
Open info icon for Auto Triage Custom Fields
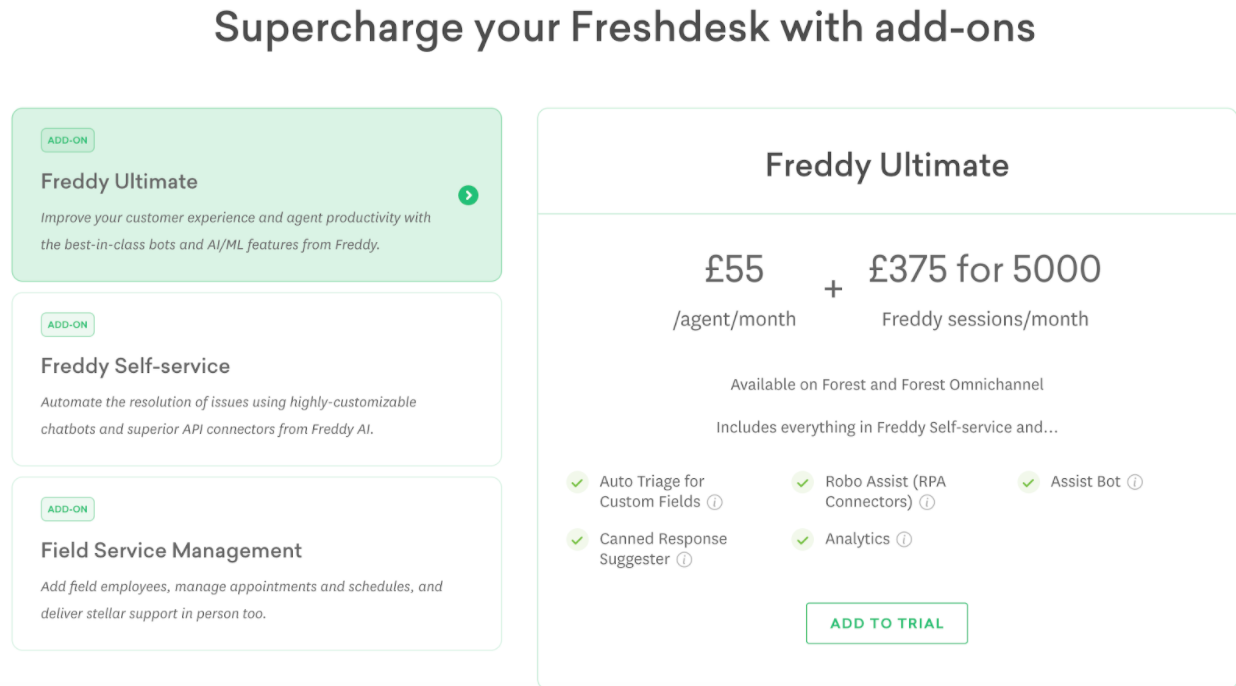(715, 502)
